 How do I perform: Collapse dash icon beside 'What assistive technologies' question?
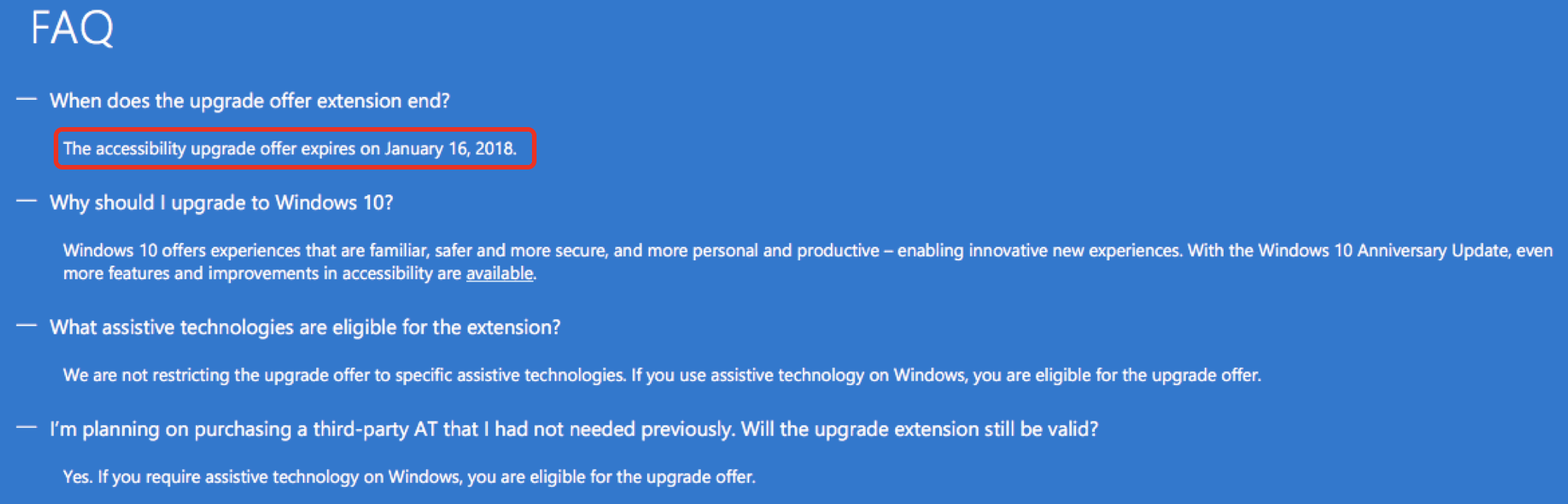click(x=26, y=326)
